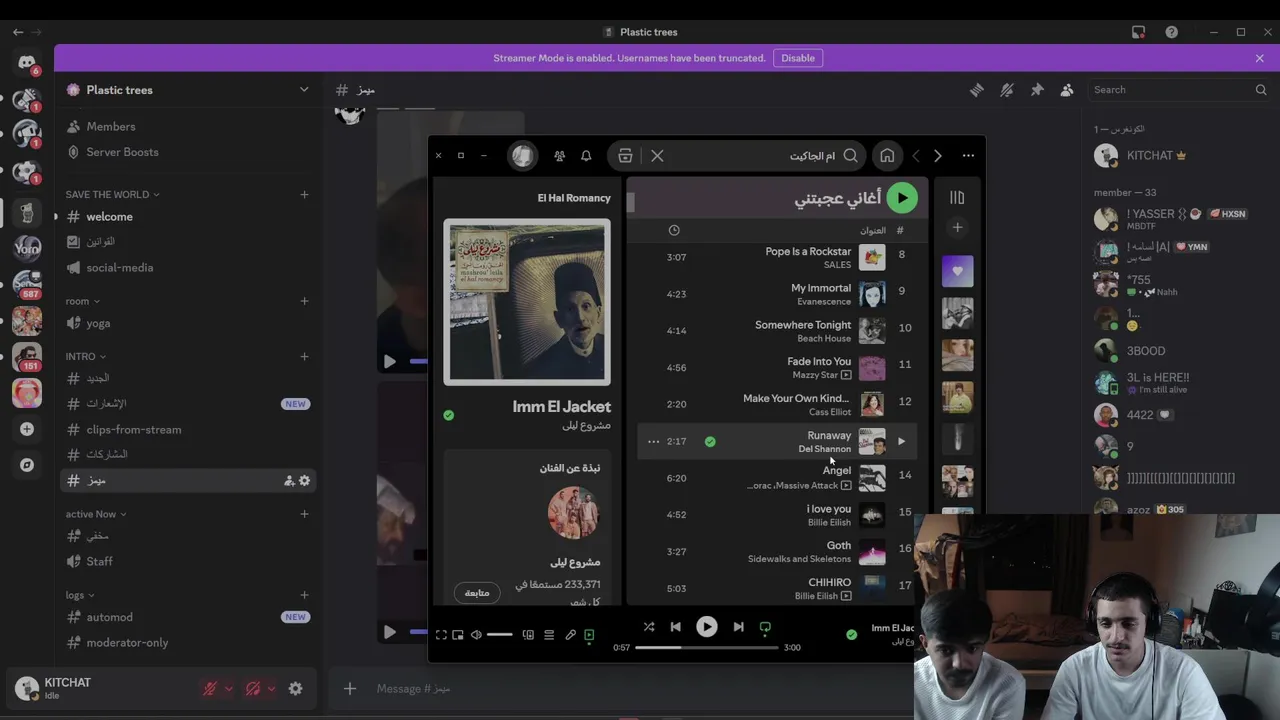Screen dimensions: 1280x720
Task: Open microphone options dropdown arrow
Action: coord(228,688)
